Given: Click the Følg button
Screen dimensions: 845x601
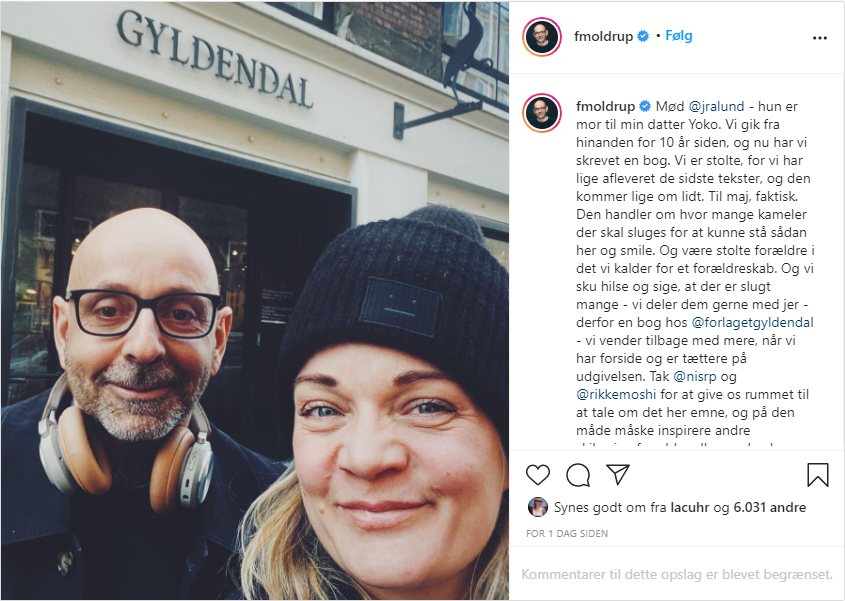Looking at the screenshot, I should [678, 36].
